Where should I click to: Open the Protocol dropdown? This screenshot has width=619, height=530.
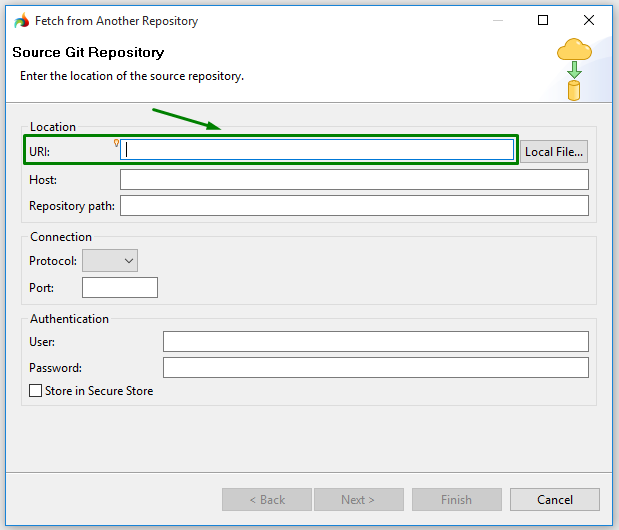click(x=110, y=260)
